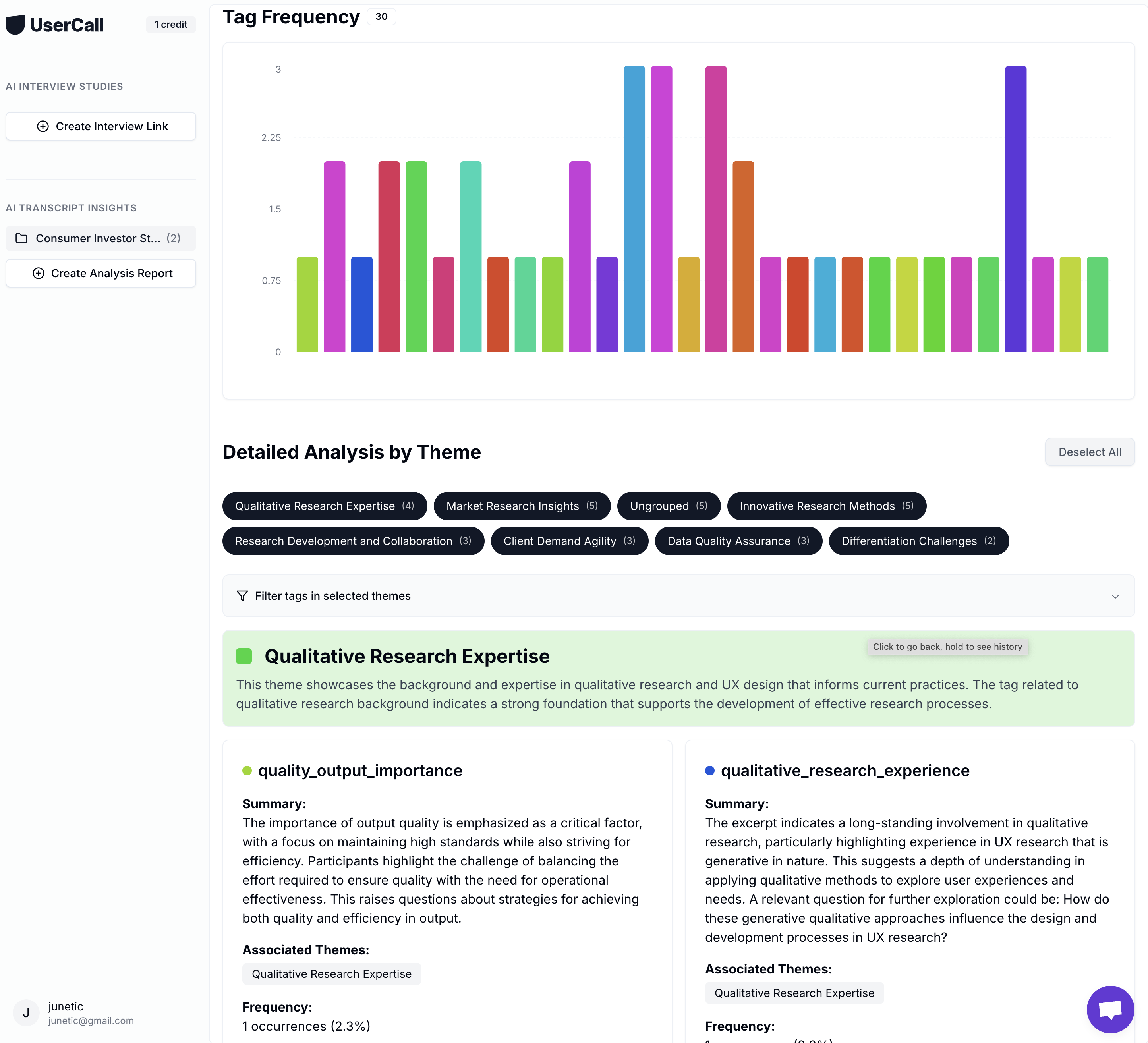Screen dimensions: 1148x1043
Task: Select Innovative Research Methods theme chip
Action: pos(826,506)
